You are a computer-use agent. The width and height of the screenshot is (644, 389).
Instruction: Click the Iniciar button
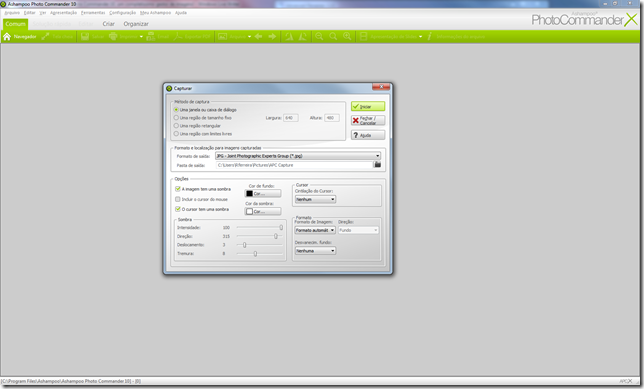click(x=368, y=106)
